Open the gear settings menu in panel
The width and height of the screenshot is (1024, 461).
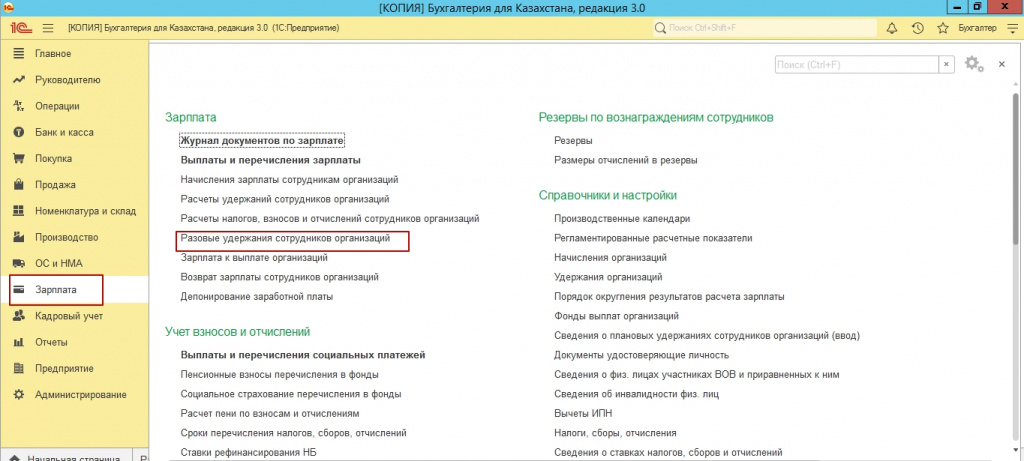point(974,64)
